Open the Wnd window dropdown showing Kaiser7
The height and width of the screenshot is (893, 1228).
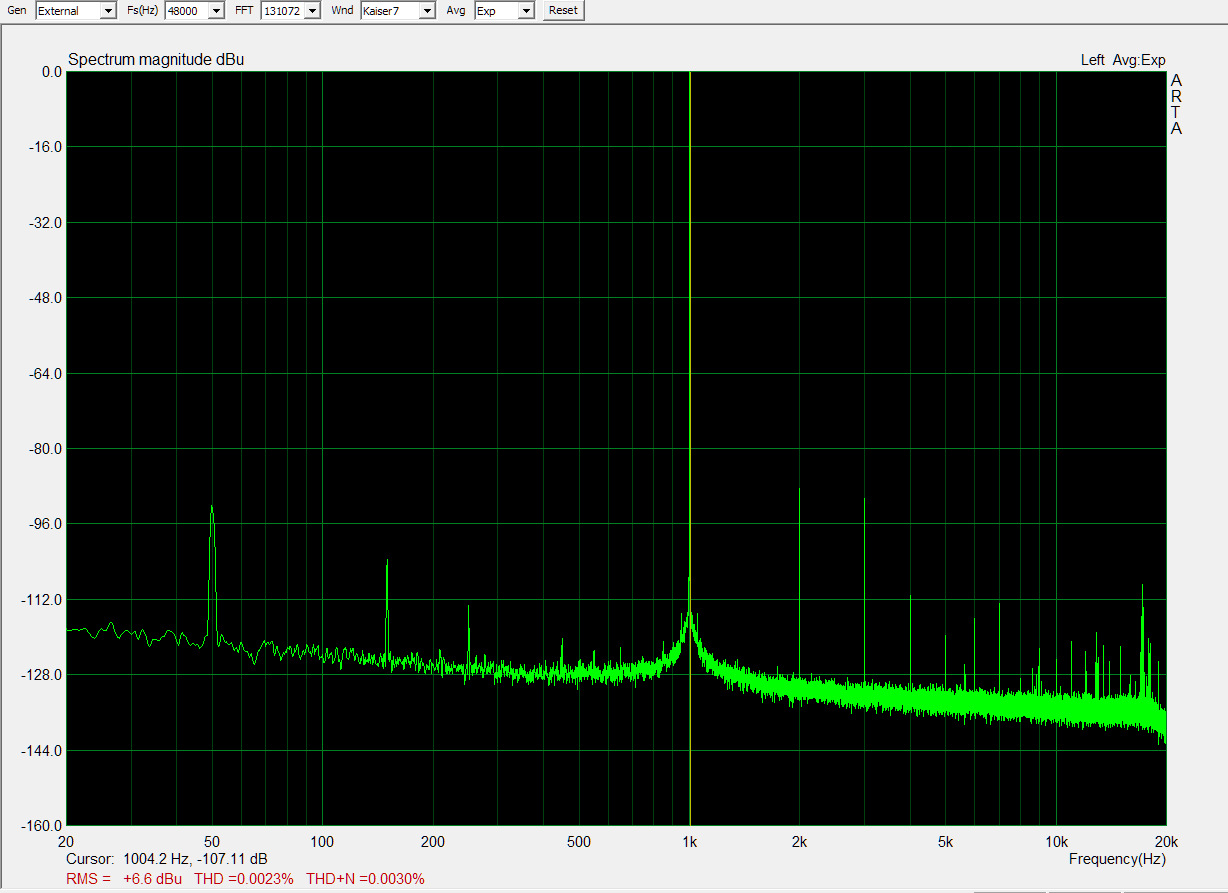398,10
